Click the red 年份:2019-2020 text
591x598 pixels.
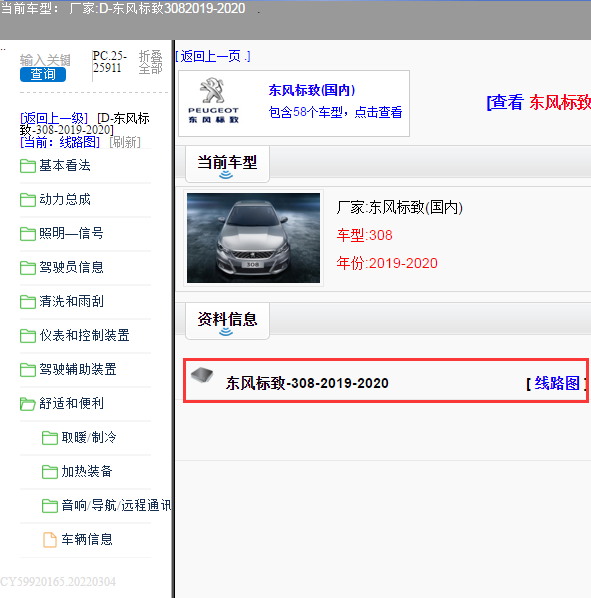click(387, 263)
